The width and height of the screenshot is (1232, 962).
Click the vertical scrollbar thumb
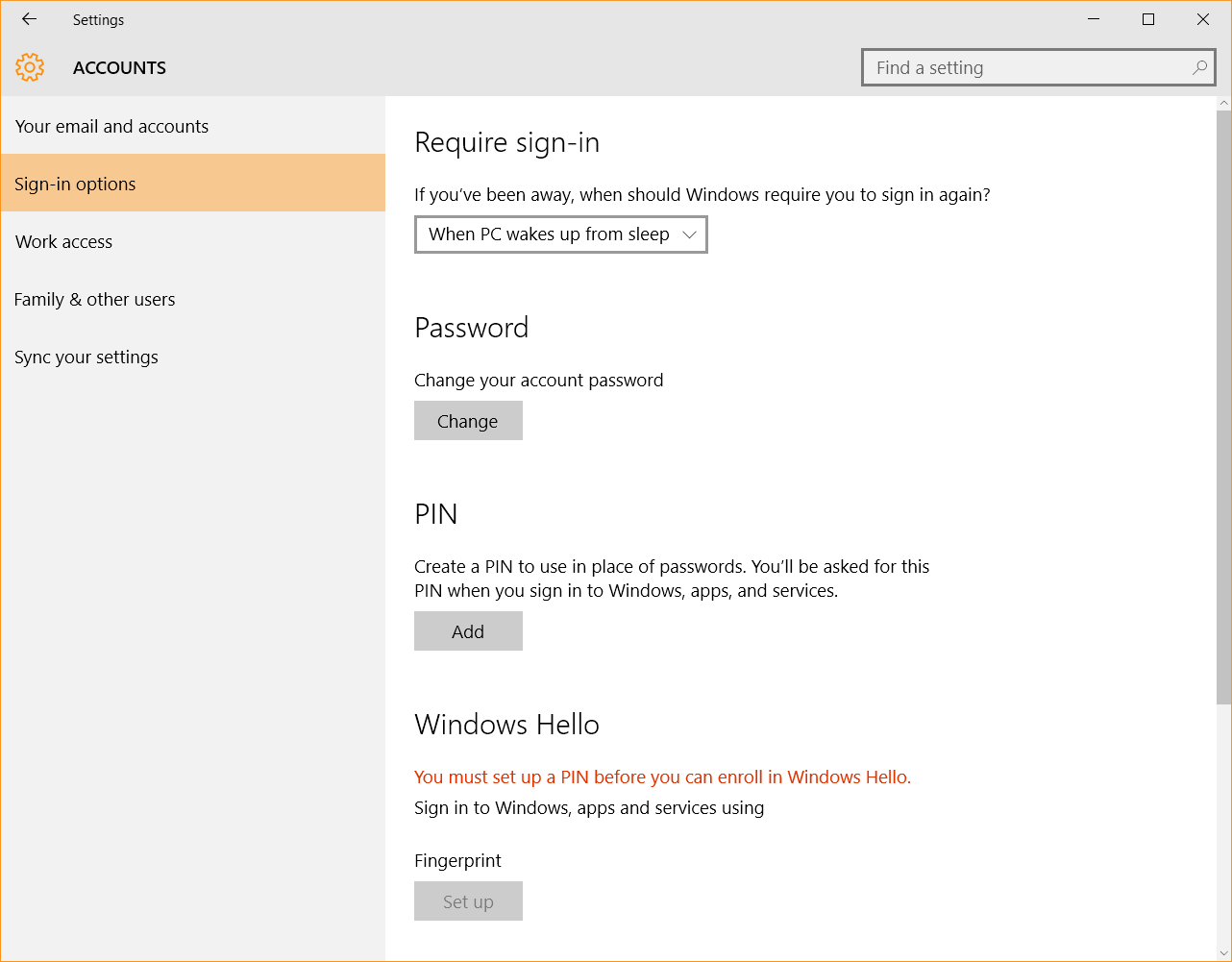(1223, 407)
